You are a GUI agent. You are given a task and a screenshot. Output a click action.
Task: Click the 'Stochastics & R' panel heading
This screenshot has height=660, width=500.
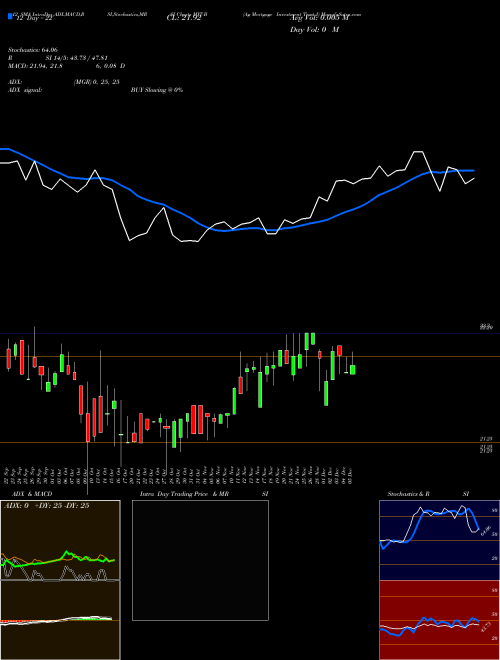point(408,494)
